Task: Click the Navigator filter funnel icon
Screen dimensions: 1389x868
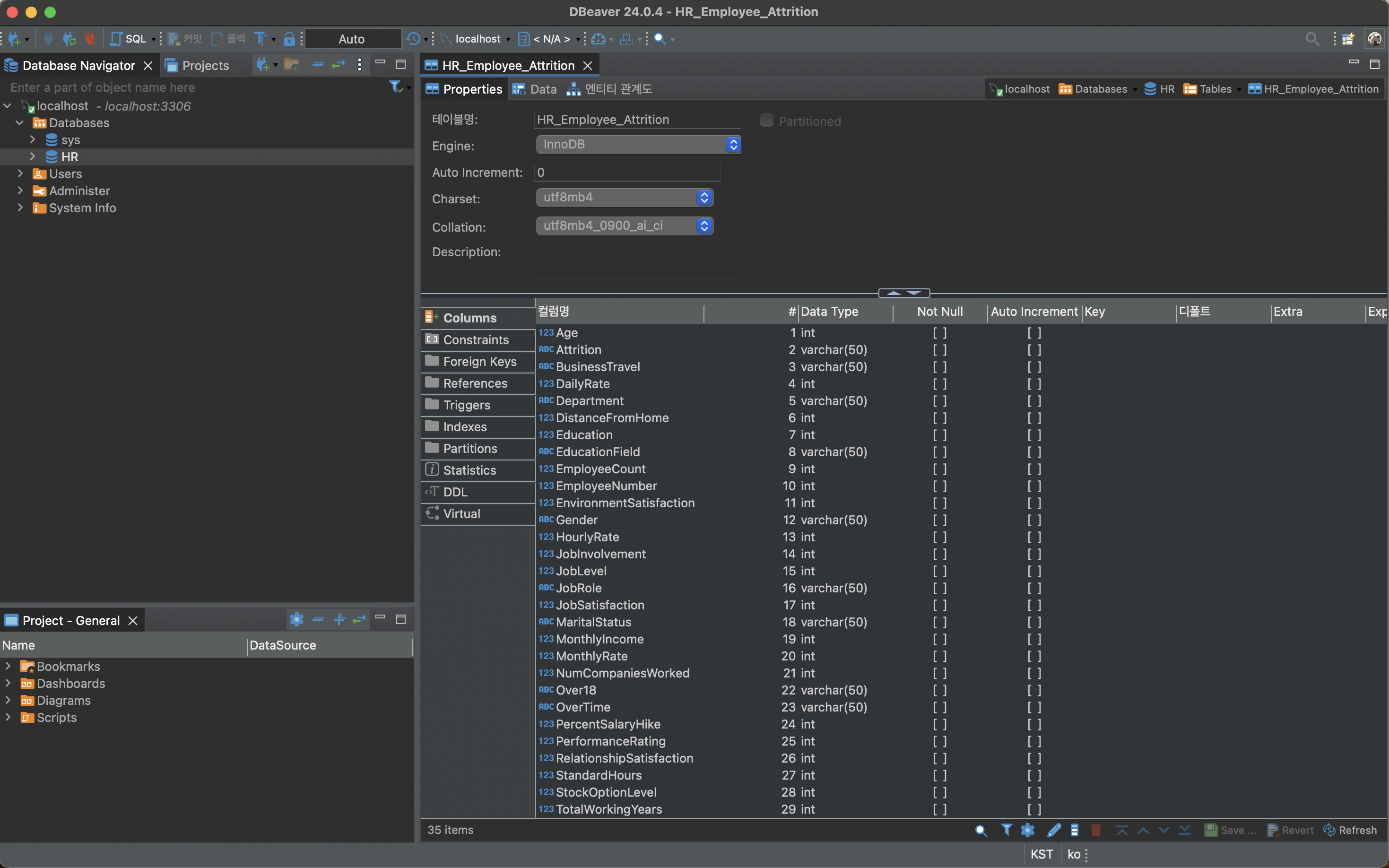Action: [395, 87]
